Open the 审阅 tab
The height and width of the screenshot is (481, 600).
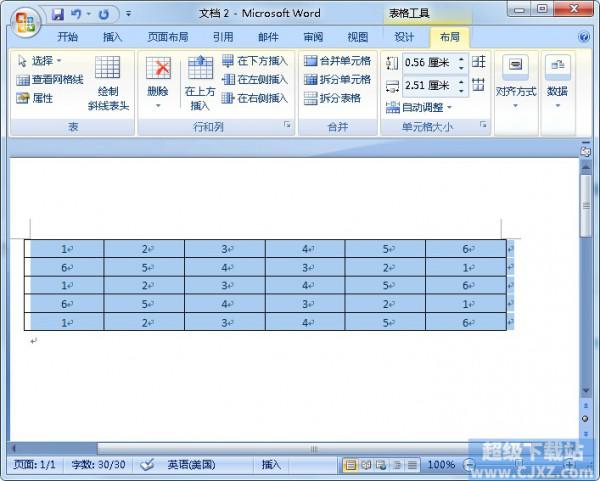[313, 37]
